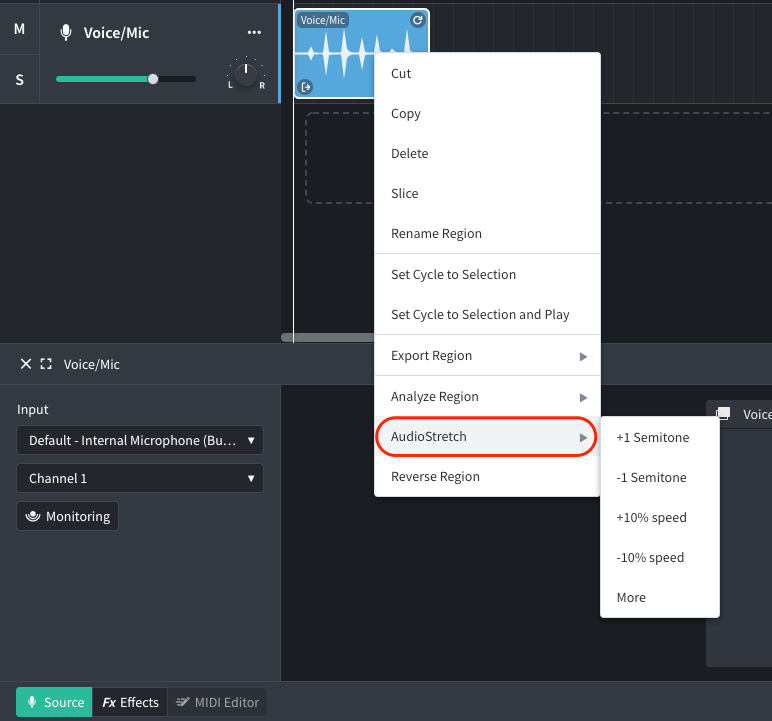Click the fade handle icon on region's lower-left

click(306, 87)
